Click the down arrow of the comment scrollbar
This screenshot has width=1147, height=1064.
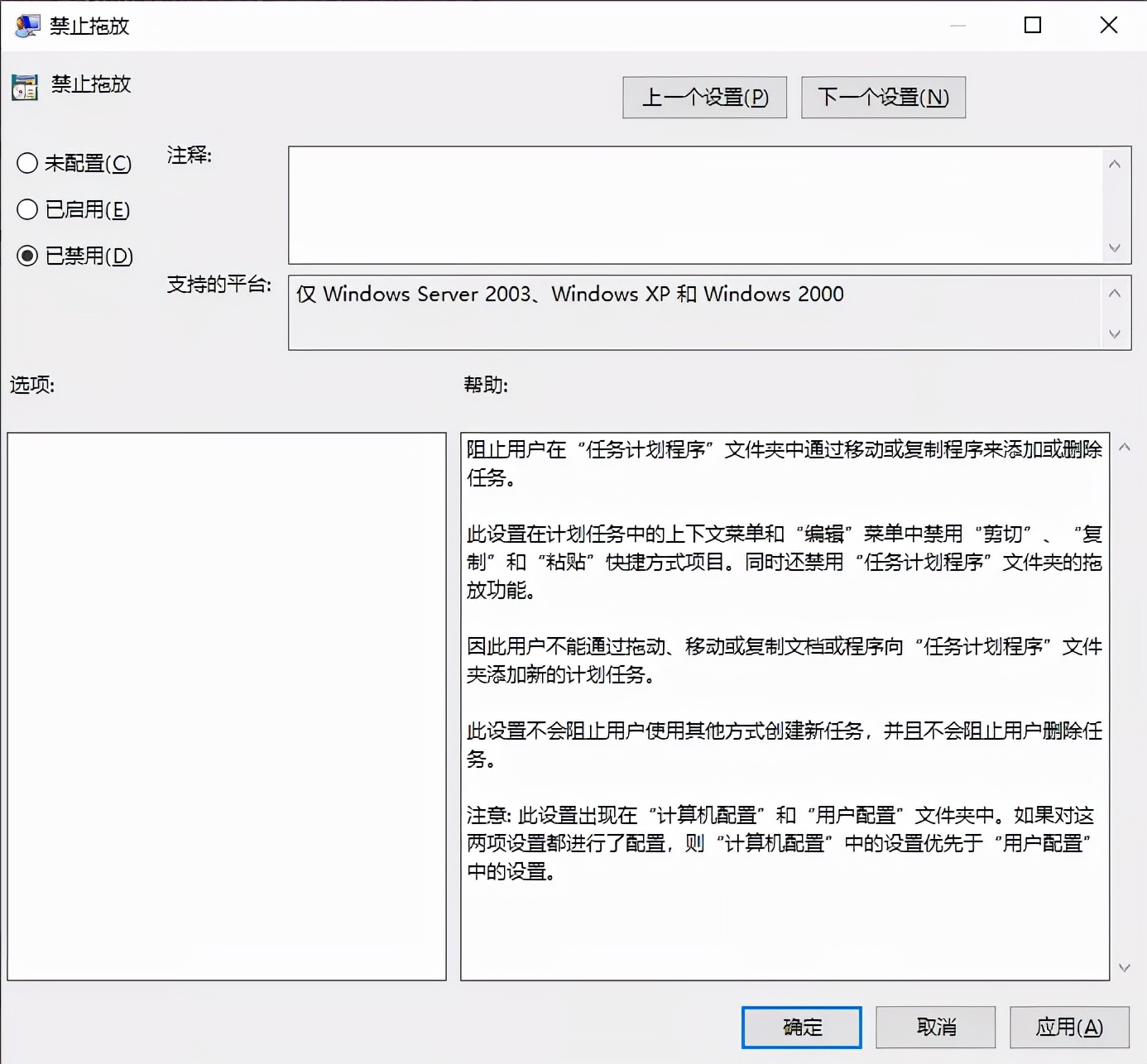[x=1115, y=248]
